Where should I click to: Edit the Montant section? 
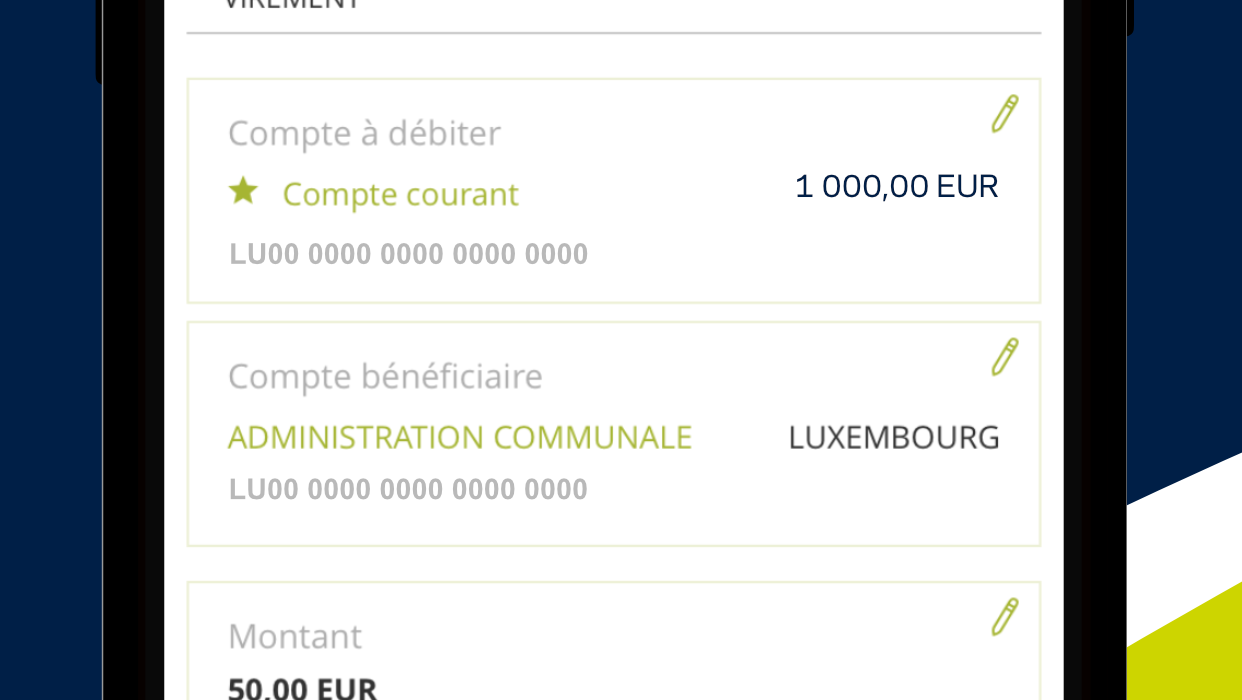(1004, 617)
